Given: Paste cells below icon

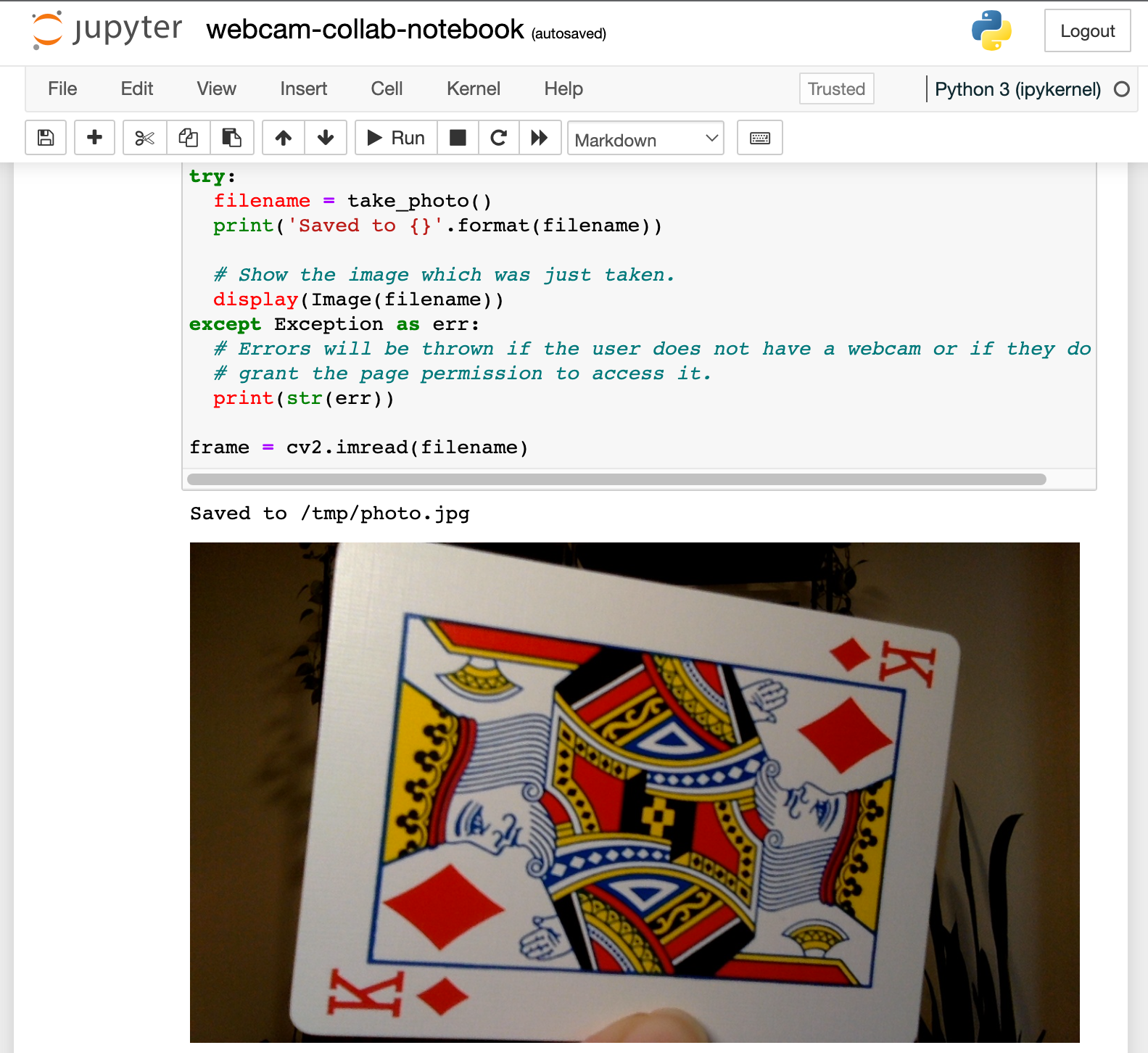Looking at the screenshot, I should click(x=232, y=138).
